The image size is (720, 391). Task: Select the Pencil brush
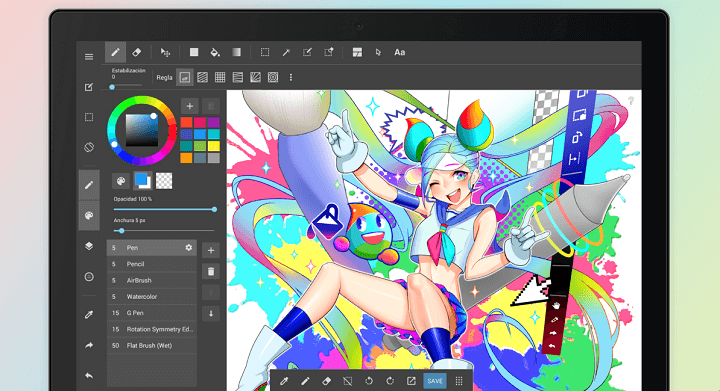(152, 264)
